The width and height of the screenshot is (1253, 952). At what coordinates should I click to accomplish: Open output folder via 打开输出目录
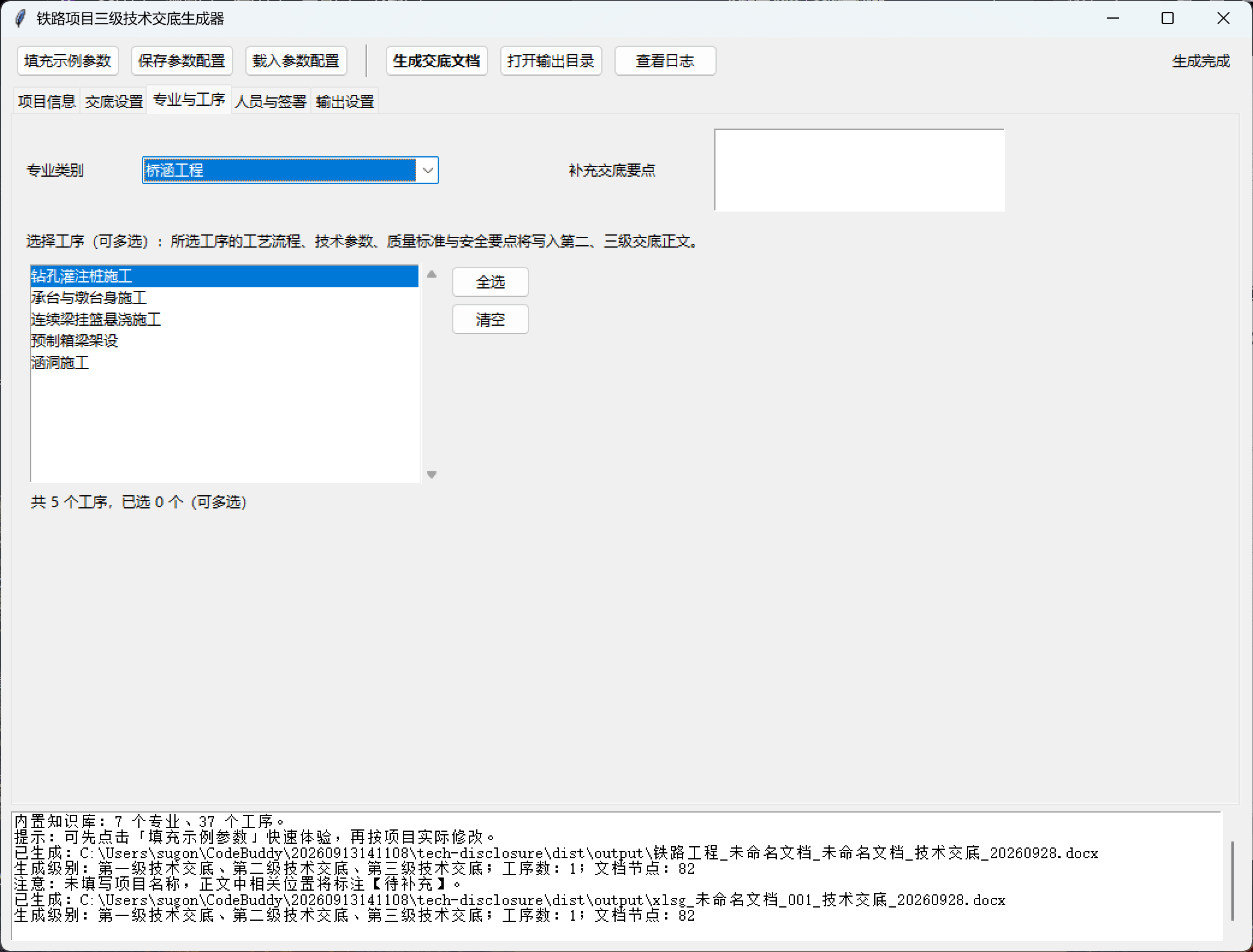click(551, 61)
